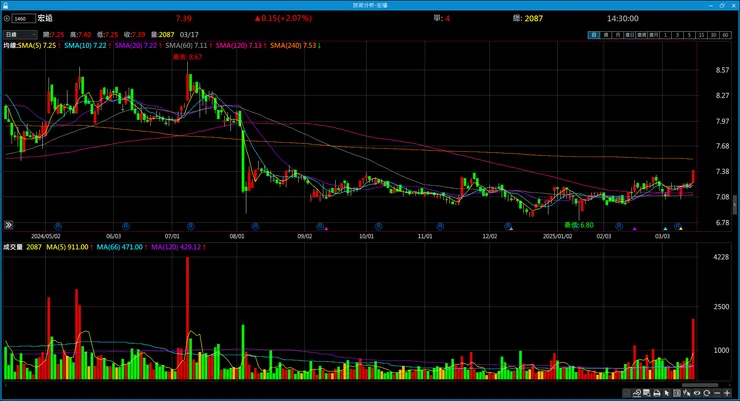This screenshot has height=401, width=740.
Task: Click the volume MA(66) 471.00 label
Action: [122, 247]
